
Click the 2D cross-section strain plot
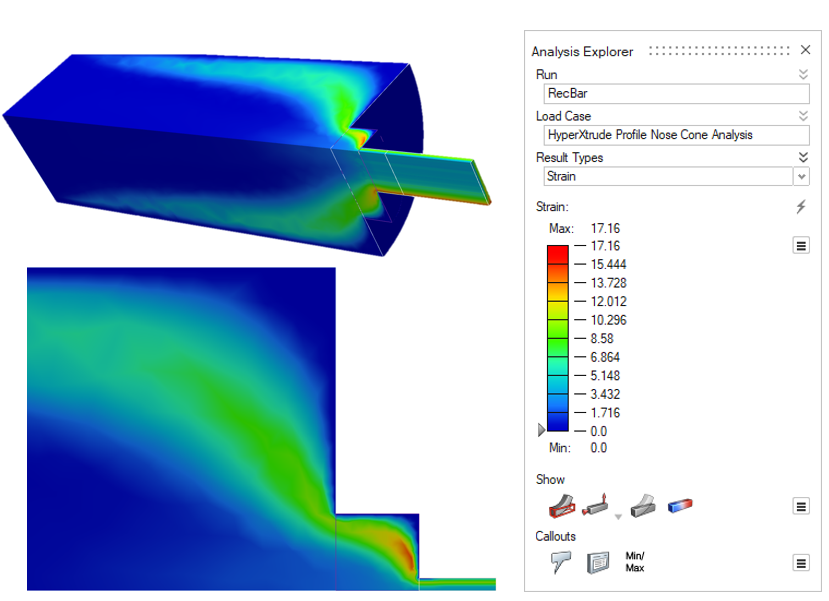pos(261,429)
